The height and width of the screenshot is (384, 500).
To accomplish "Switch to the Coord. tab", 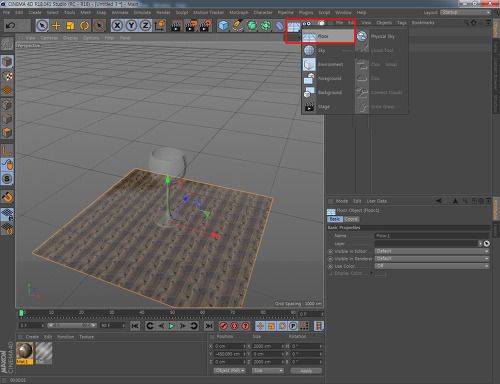I will click(351, 219).
